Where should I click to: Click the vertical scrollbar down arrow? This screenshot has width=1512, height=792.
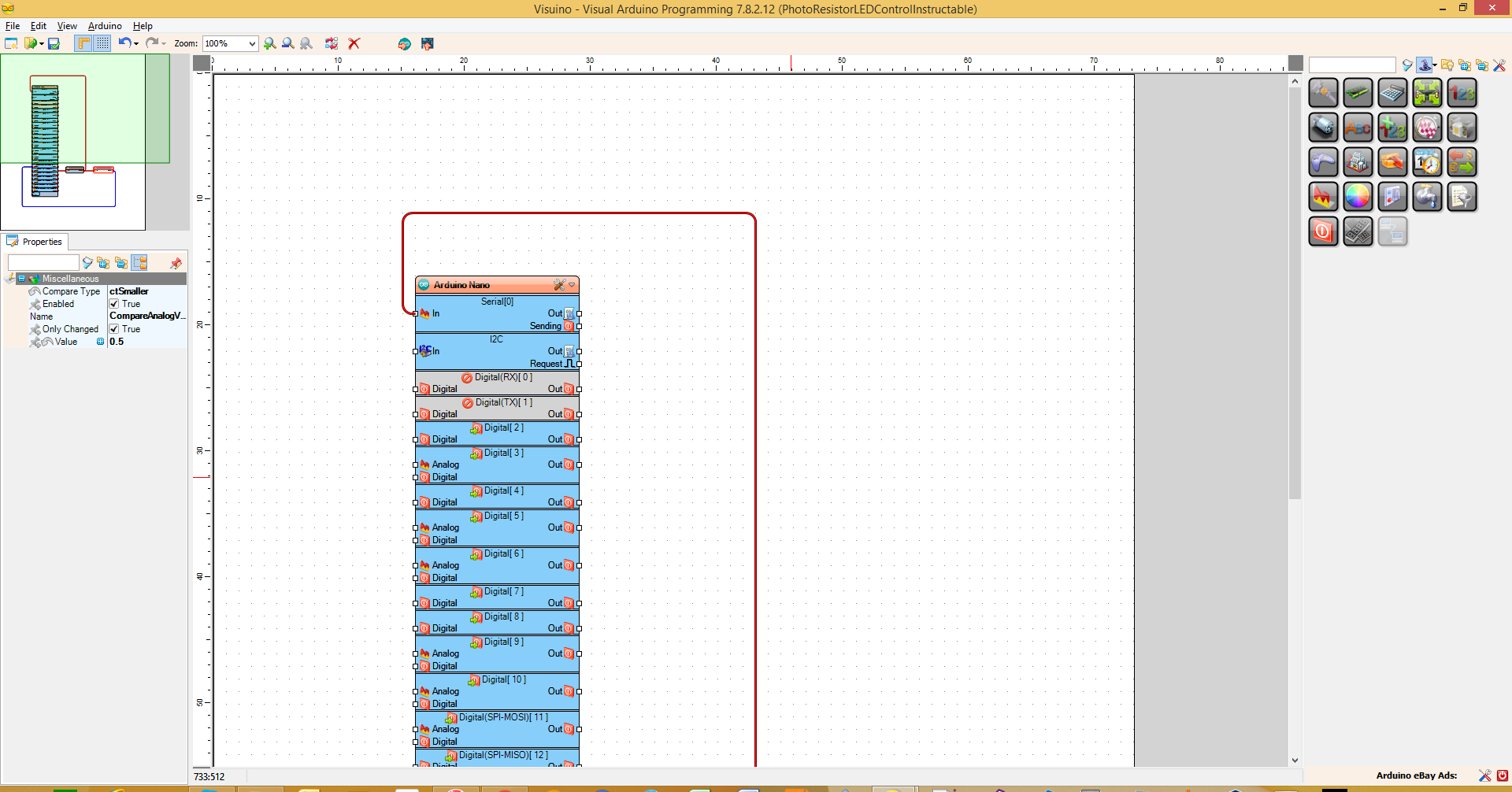click(1295, 761)
